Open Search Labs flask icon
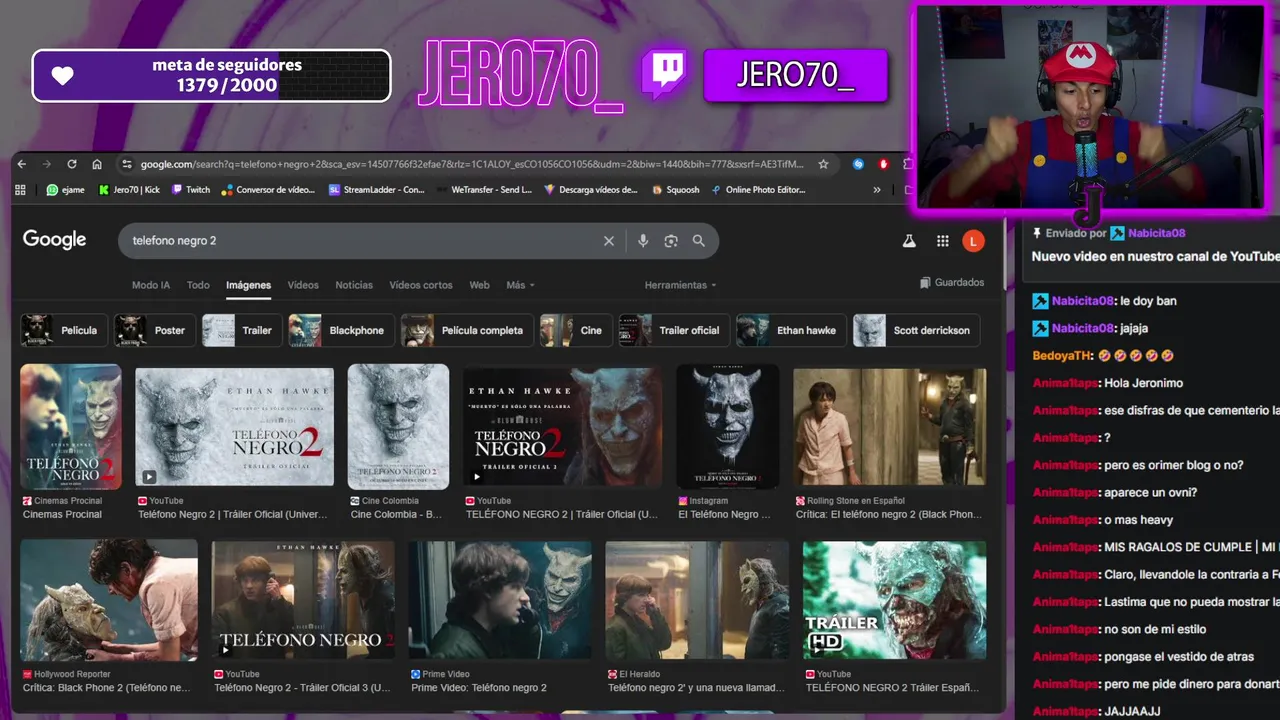This screenshot has height=720, width=1280. (x=909, y=241)
